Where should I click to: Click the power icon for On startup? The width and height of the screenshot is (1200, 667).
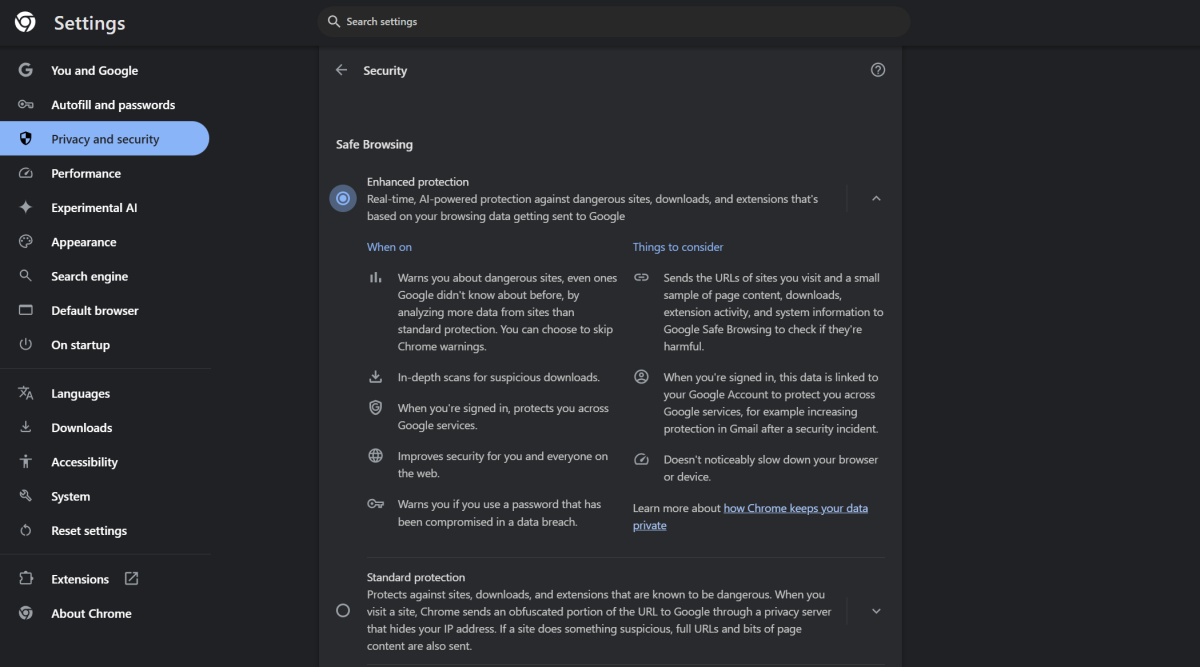pos(26,344)
